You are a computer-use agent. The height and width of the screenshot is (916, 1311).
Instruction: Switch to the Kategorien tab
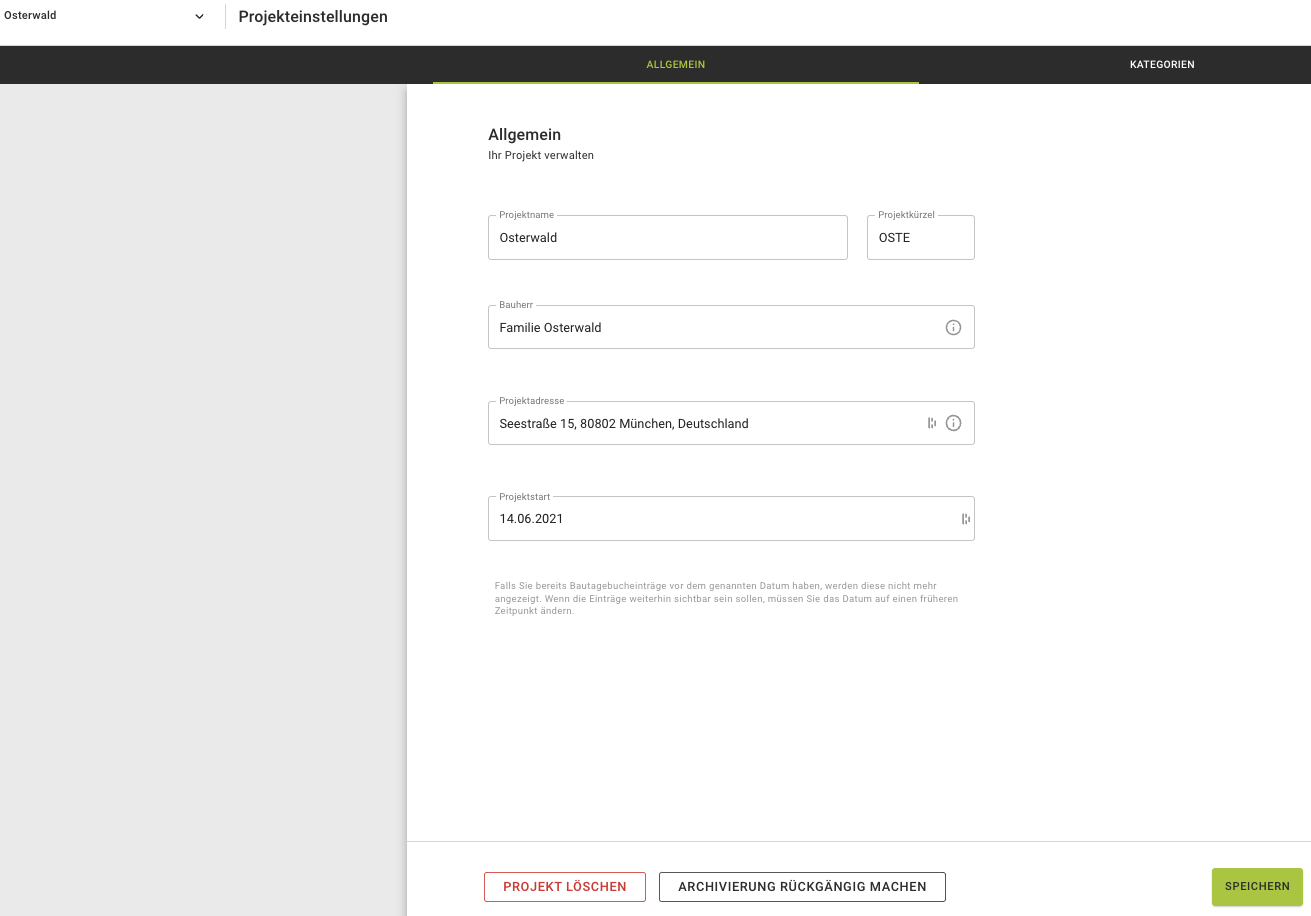pos(1162,65)
